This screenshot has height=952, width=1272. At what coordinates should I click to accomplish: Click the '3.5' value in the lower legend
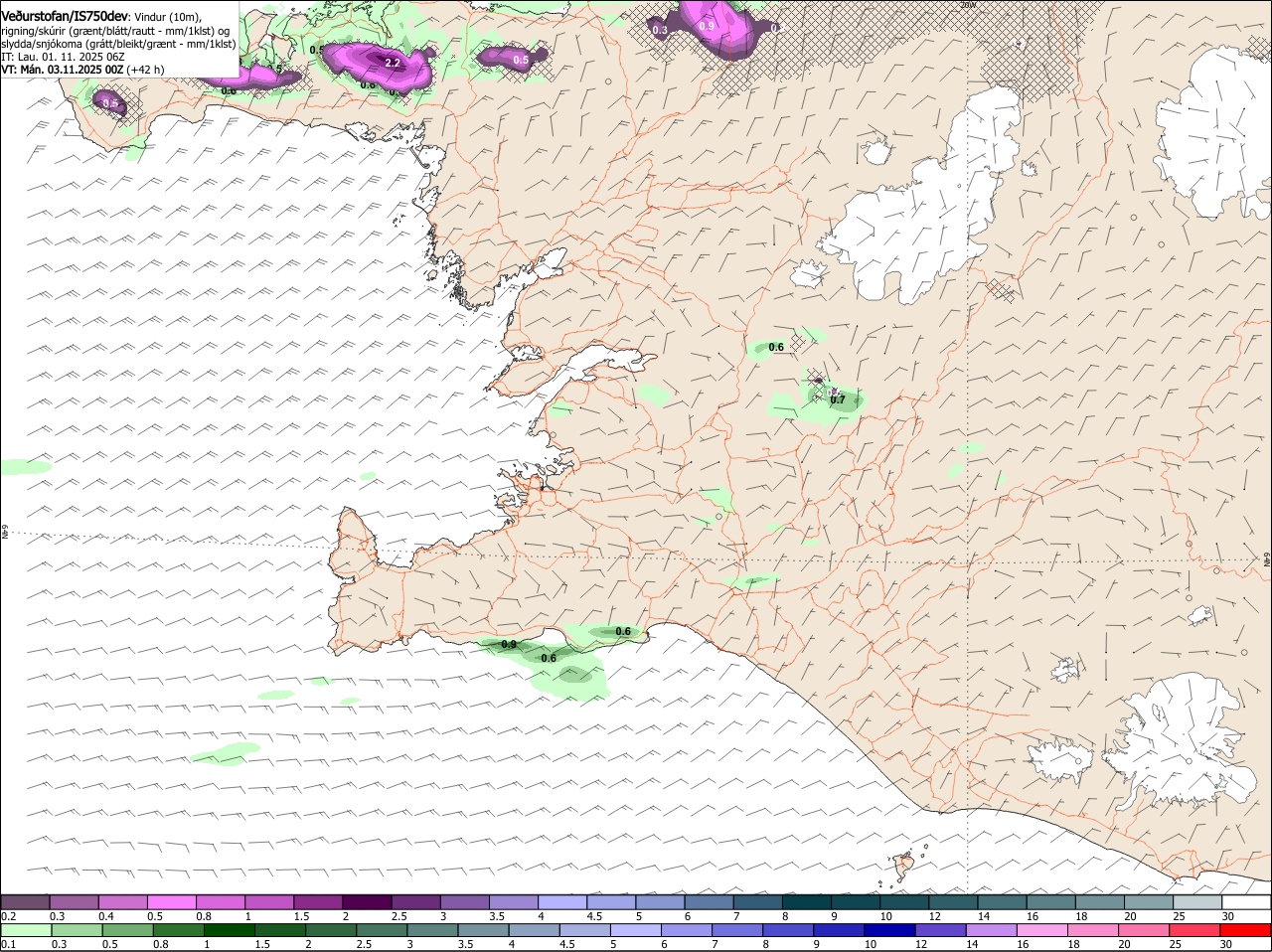465,944
